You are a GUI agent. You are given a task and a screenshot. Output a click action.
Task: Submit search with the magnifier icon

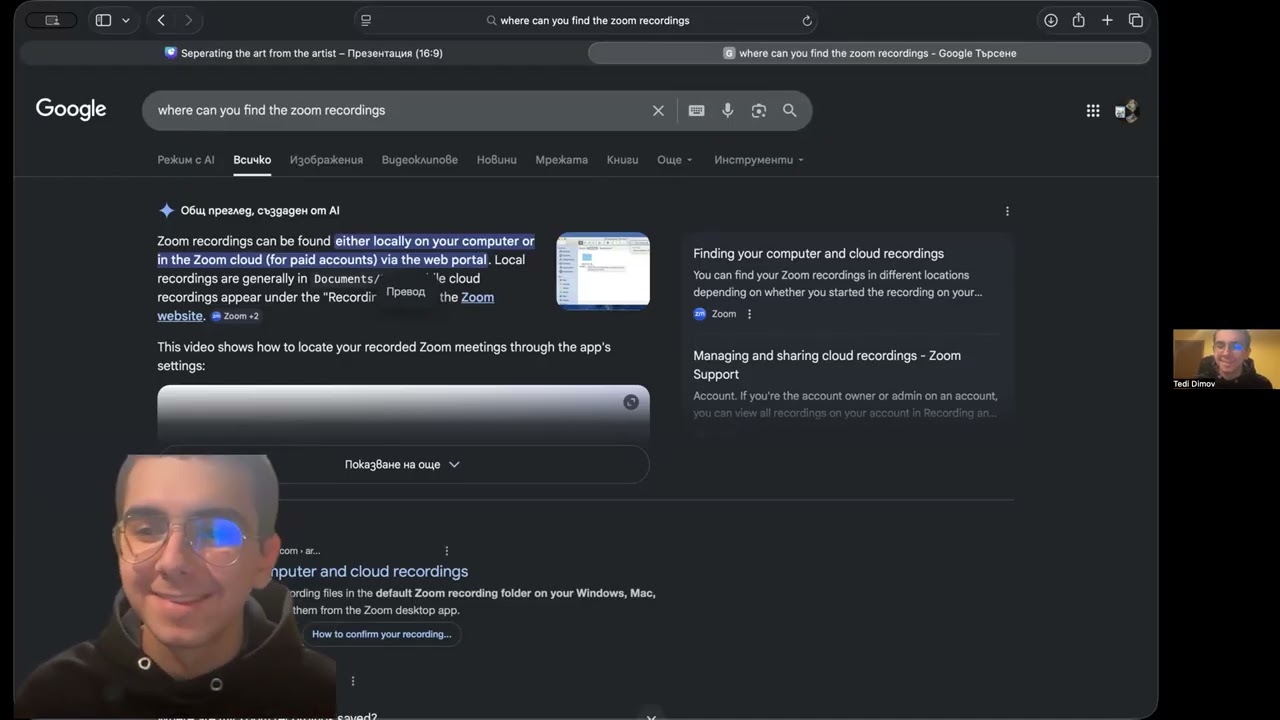click(790, 110)
